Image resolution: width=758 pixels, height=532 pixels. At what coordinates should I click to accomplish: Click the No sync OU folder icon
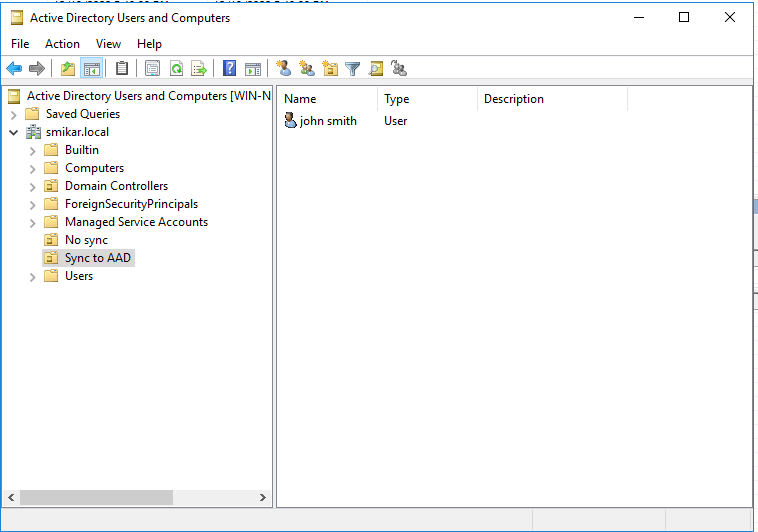[x=51, y=240]
